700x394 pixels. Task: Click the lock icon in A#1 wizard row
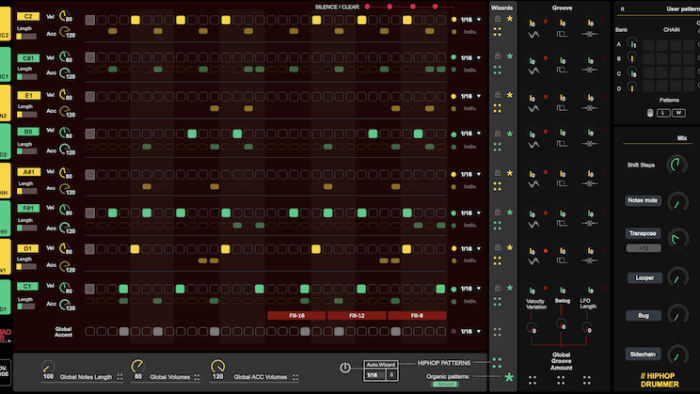(x=498, y=173)
